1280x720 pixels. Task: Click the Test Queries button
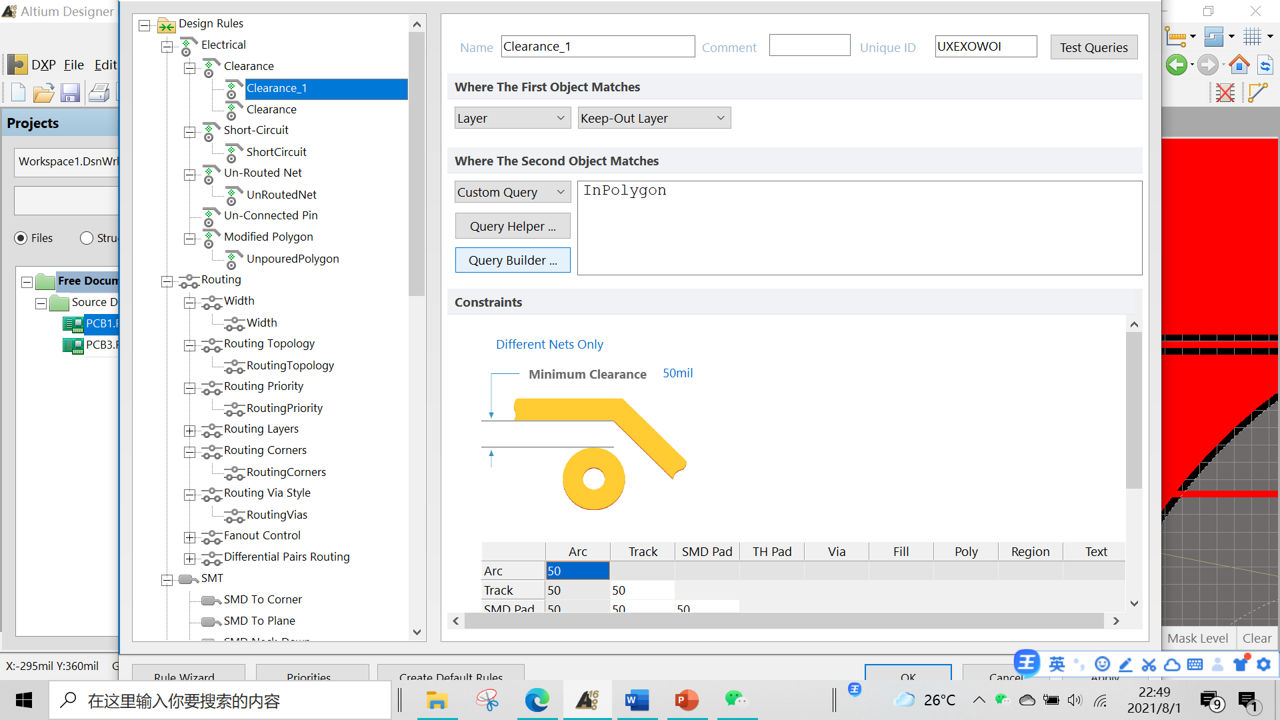(x=1093, y=46)
